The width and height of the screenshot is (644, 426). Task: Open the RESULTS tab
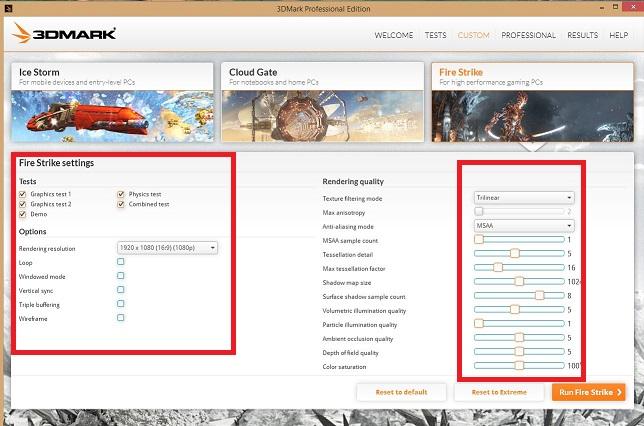coord(582,35)
